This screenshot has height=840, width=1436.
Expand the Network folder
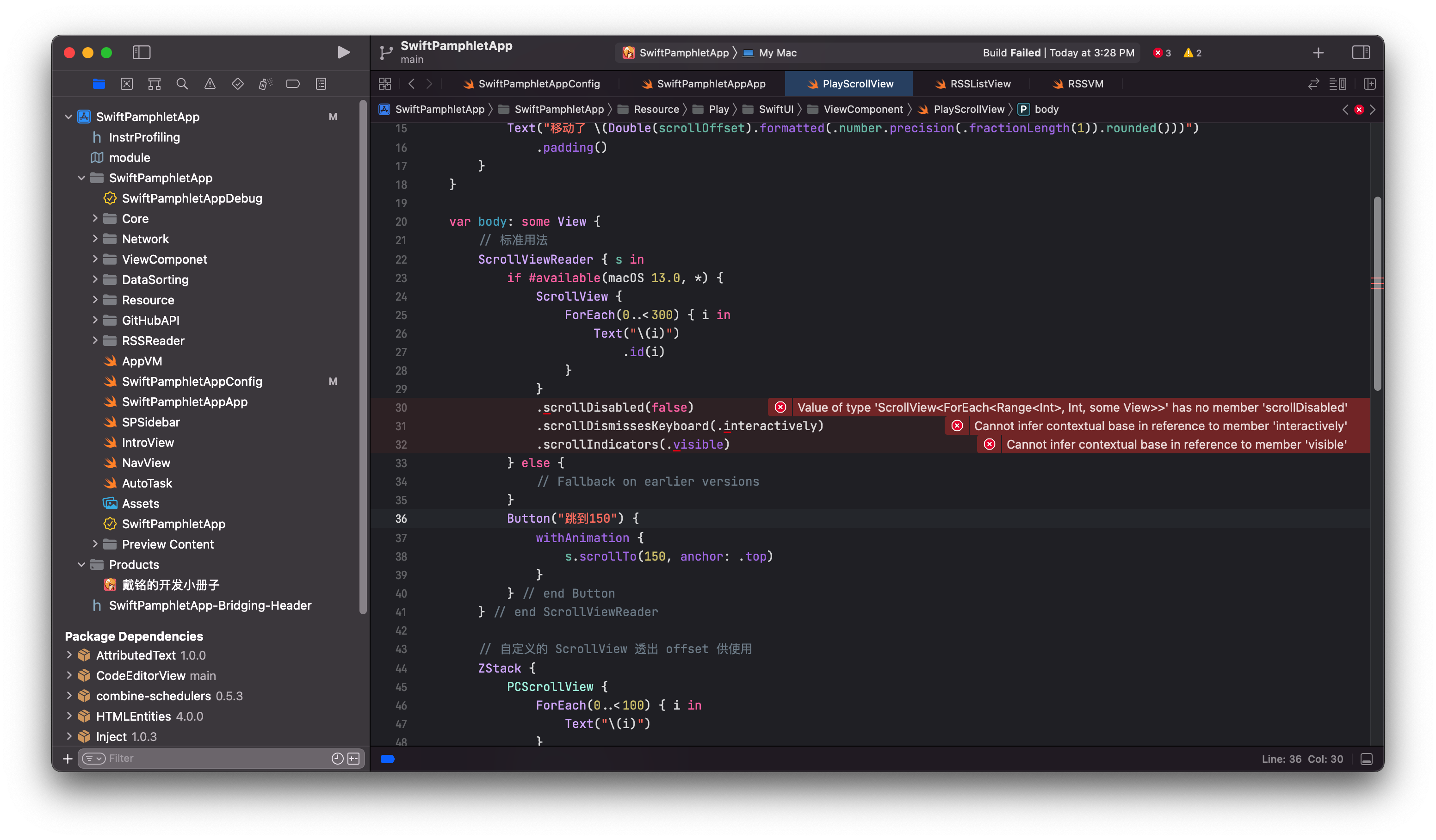click(95, 239)
